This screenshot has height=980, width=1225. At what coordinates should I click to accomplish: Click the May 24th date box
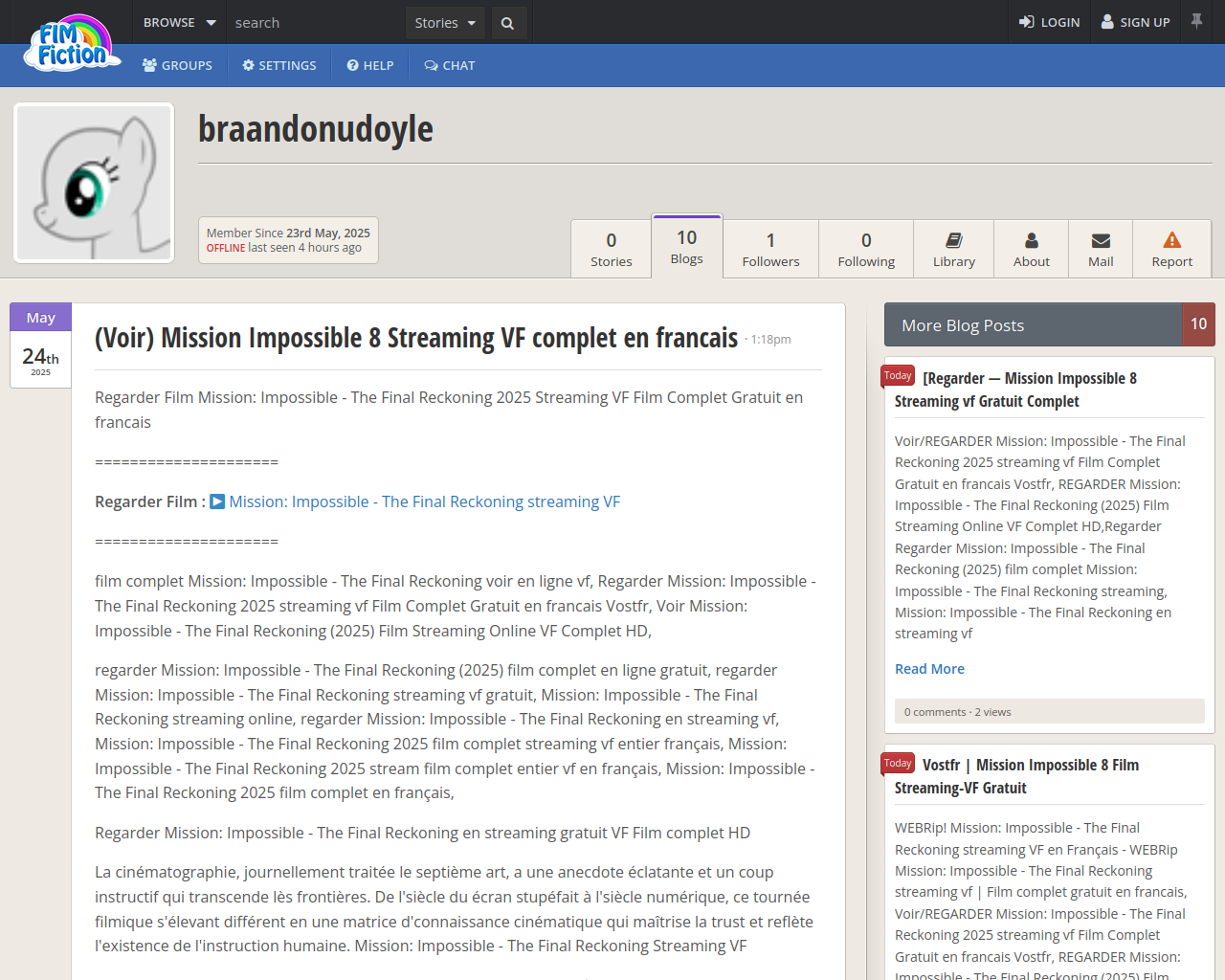click(x=40, y=345)
